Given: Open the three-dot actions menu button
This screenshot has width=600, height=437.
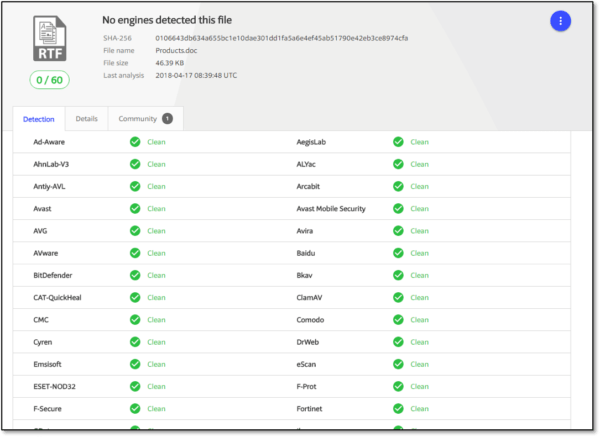Looking at the screenshot, I should (x=560, y=21).
